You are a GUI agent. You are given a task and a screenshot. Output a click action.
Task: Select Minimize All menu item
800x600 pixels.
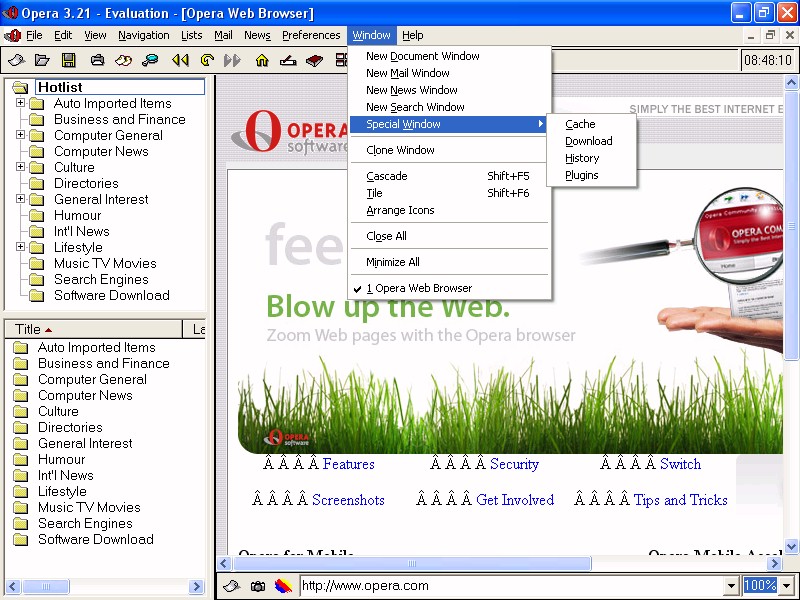pos(449,262)
